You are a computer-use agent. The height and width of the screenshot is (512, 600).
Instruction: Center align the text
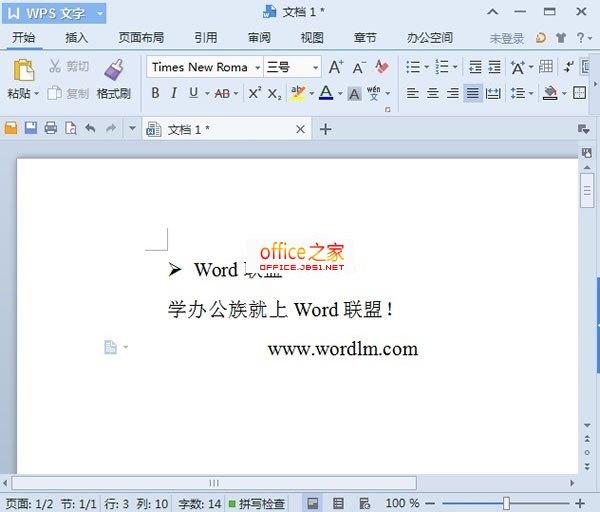432,93
